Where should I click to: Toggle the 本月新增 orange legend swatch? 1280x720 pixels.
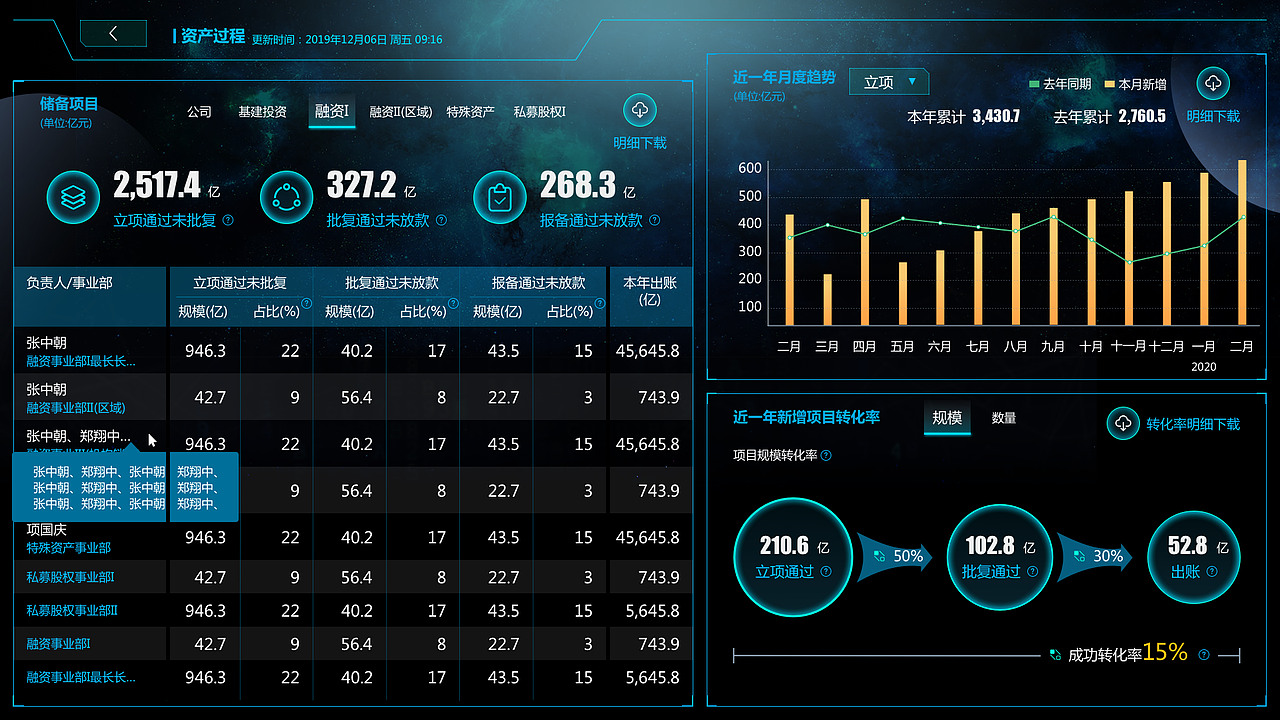click(1111, 84)
